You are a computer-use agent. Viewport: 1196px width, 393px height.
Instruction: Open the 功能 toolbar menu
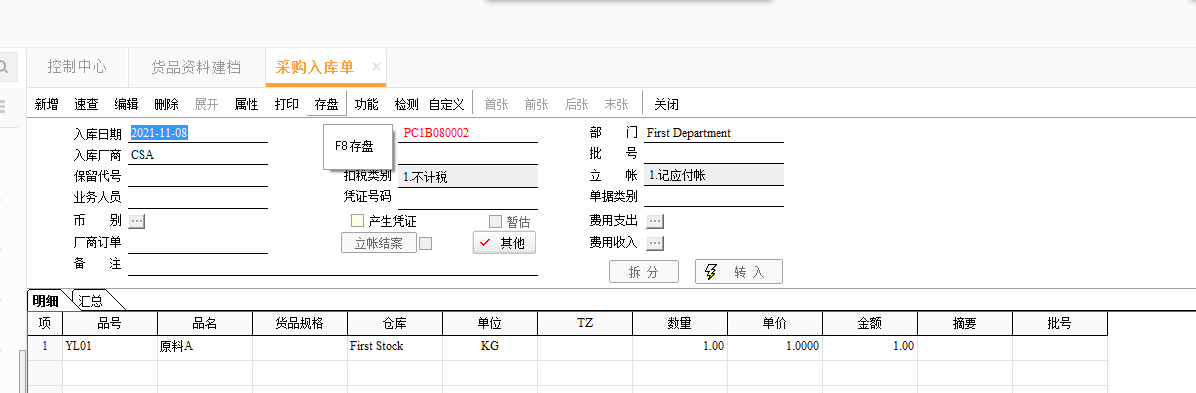366,105
